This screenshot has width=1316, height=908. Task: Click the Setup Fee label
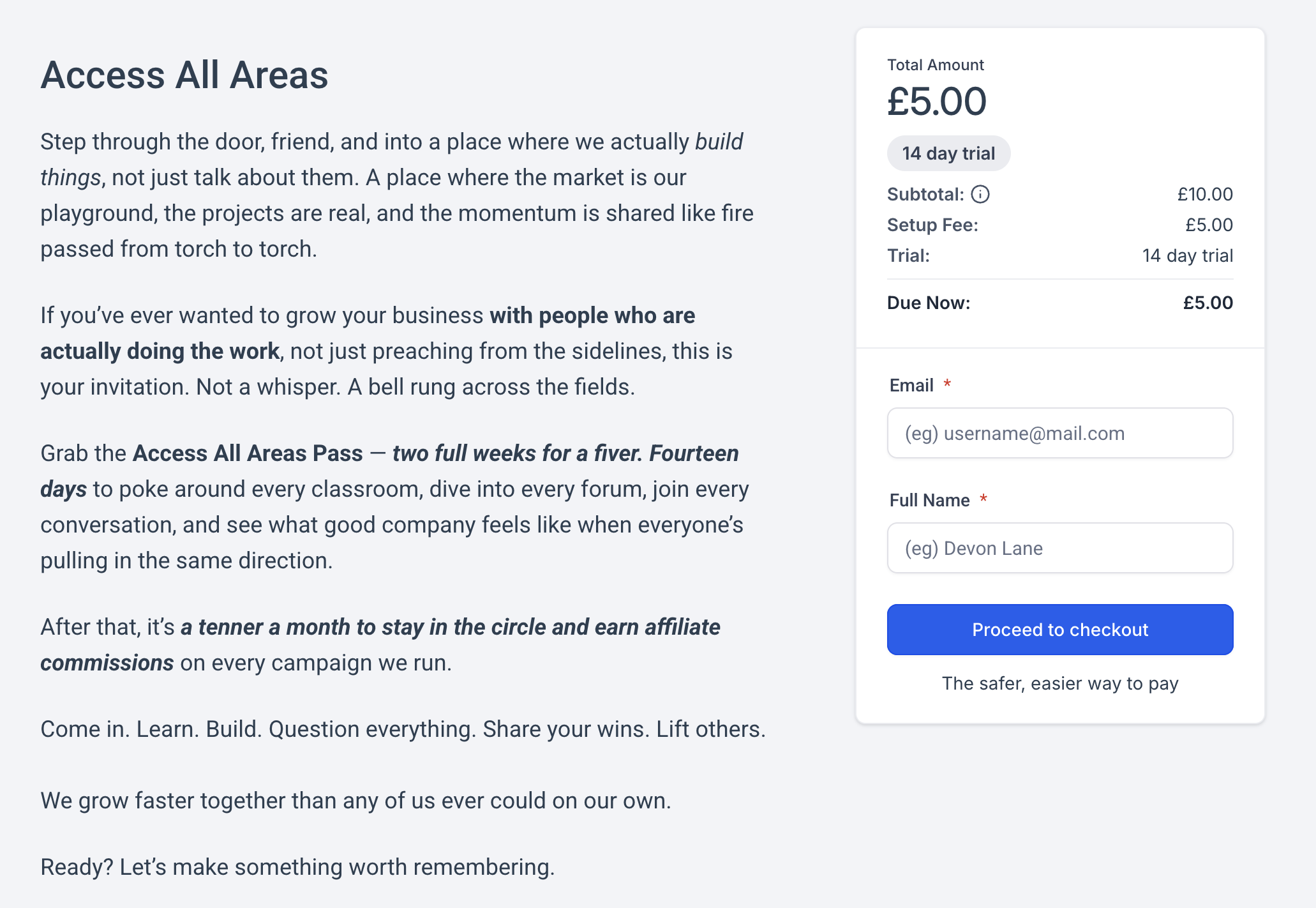[932, 225]
